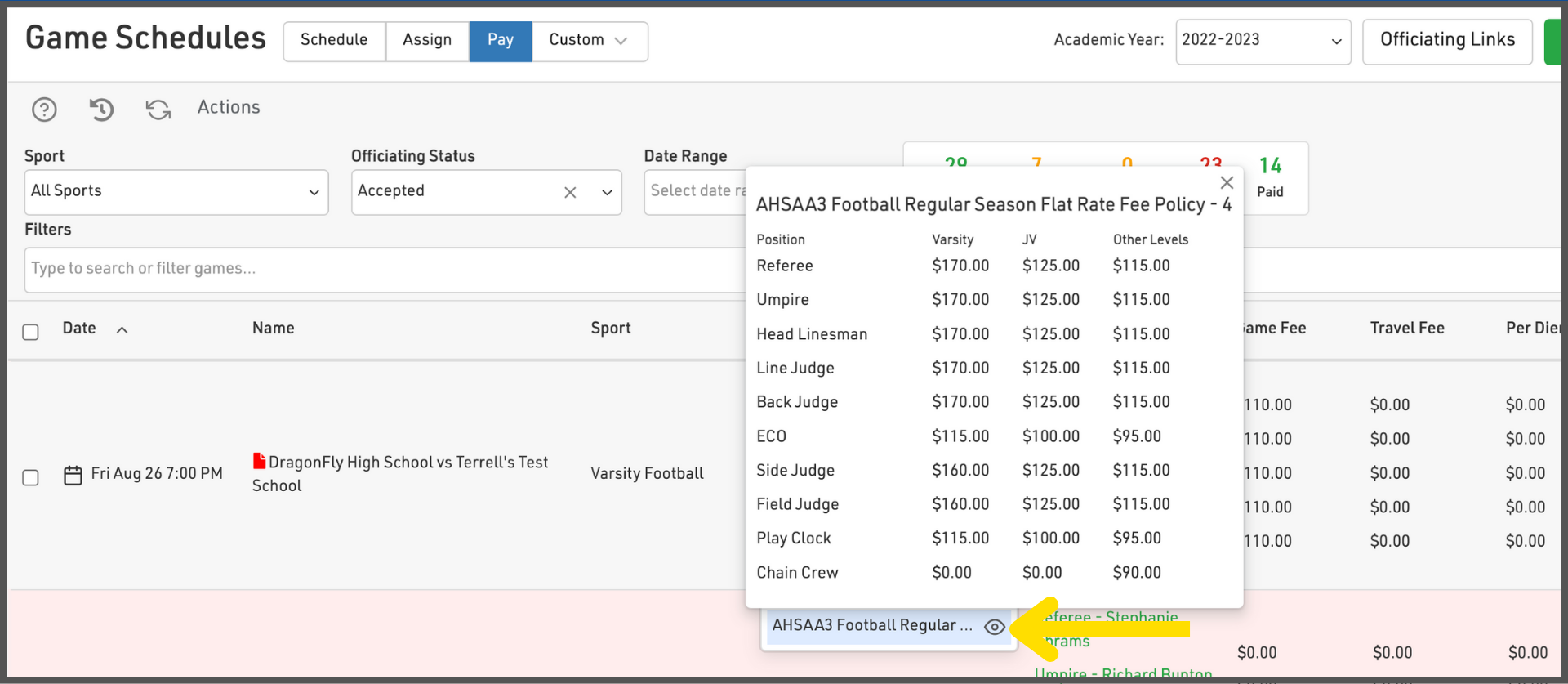Sort by Date column arrow

122,329
